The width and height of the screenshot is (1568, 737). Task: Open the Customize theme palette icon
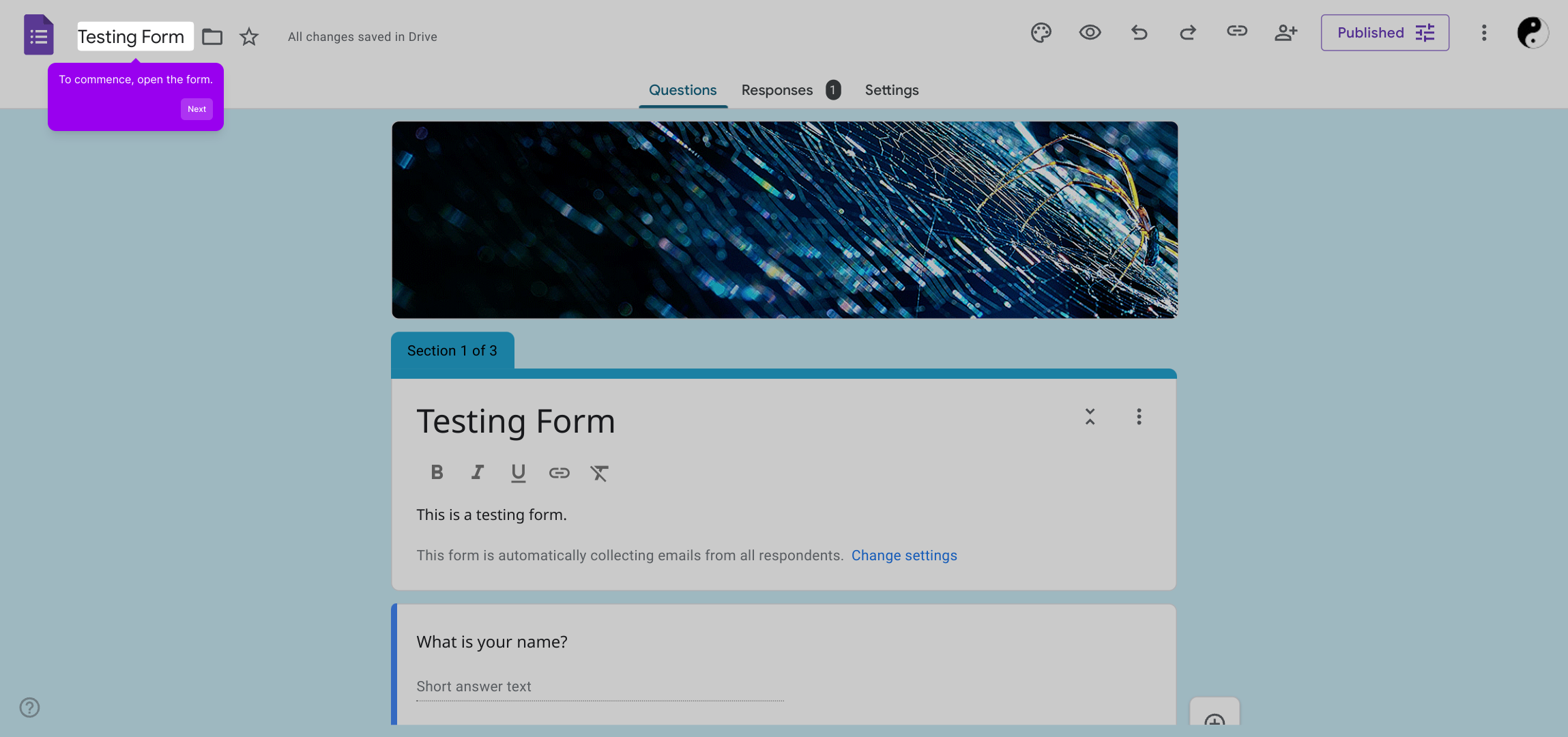(x=1041, y=33)
